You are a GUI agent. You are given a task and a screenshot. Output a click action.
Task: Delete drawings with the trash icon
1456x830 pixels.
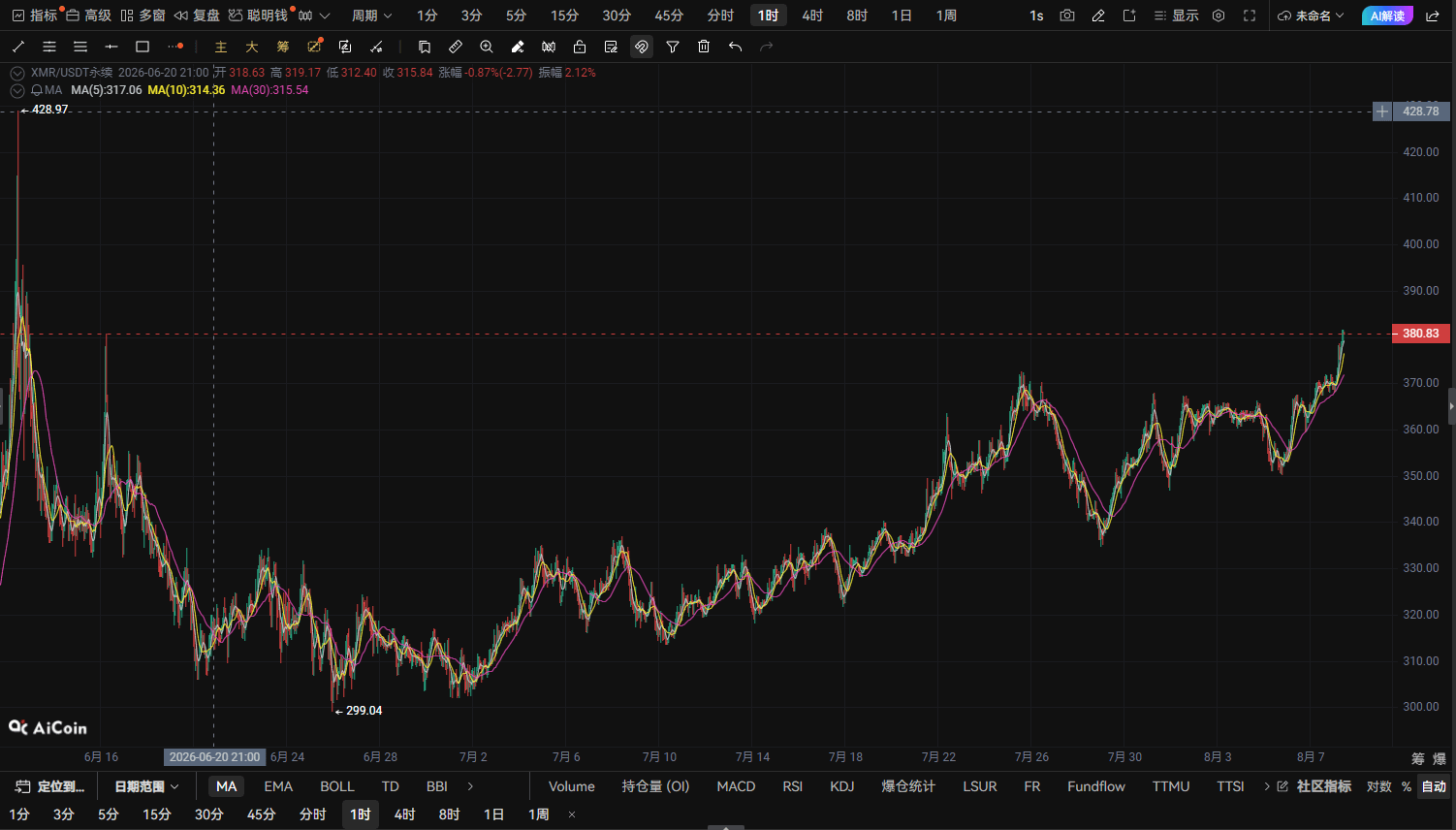tap(704, 47)
